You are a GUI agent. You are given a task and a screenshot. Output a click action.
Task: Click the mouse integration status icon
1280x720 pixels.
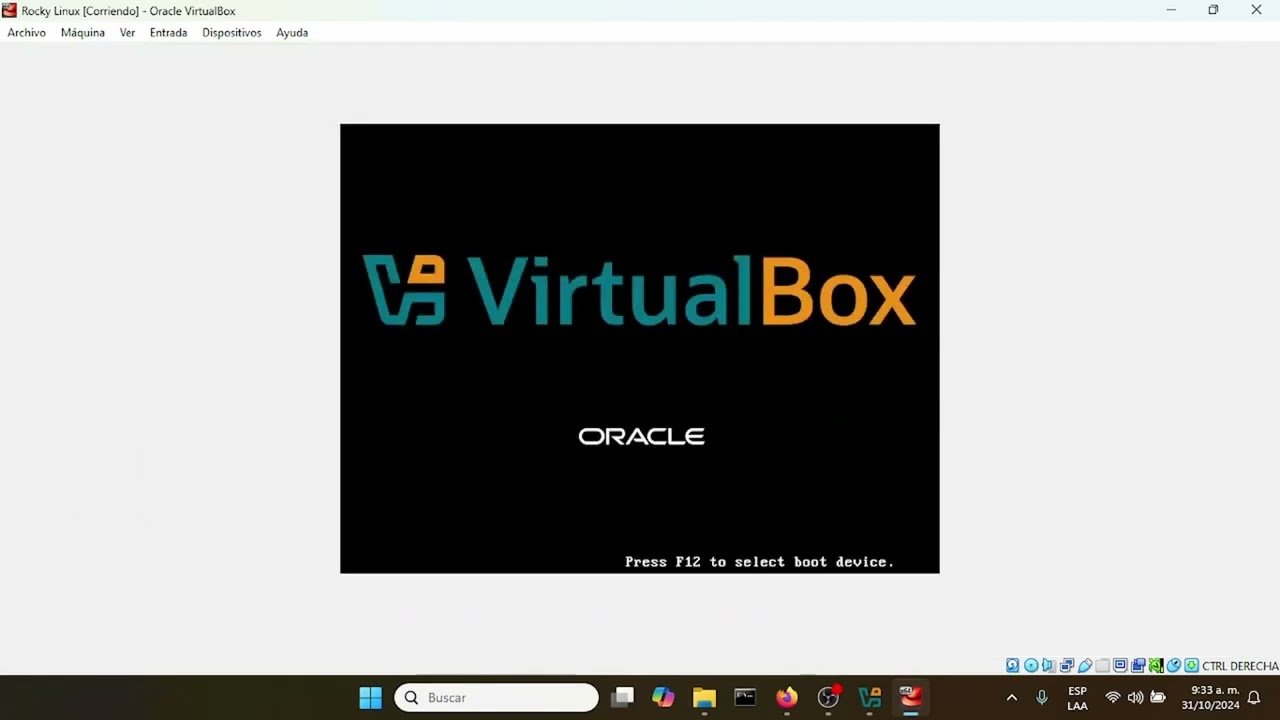click(1174, 666)
